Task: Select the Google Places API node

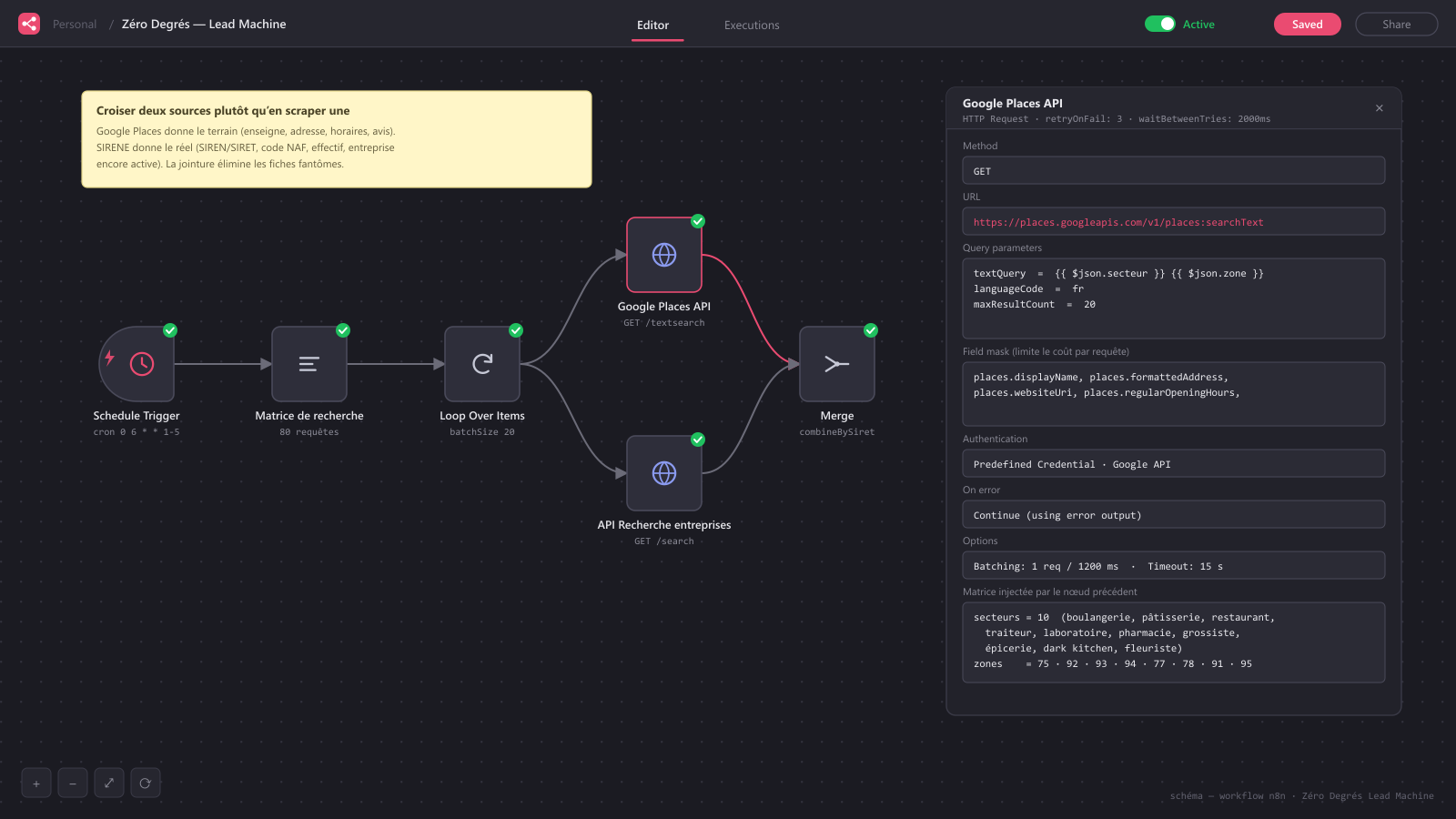Action: point(664,255)
